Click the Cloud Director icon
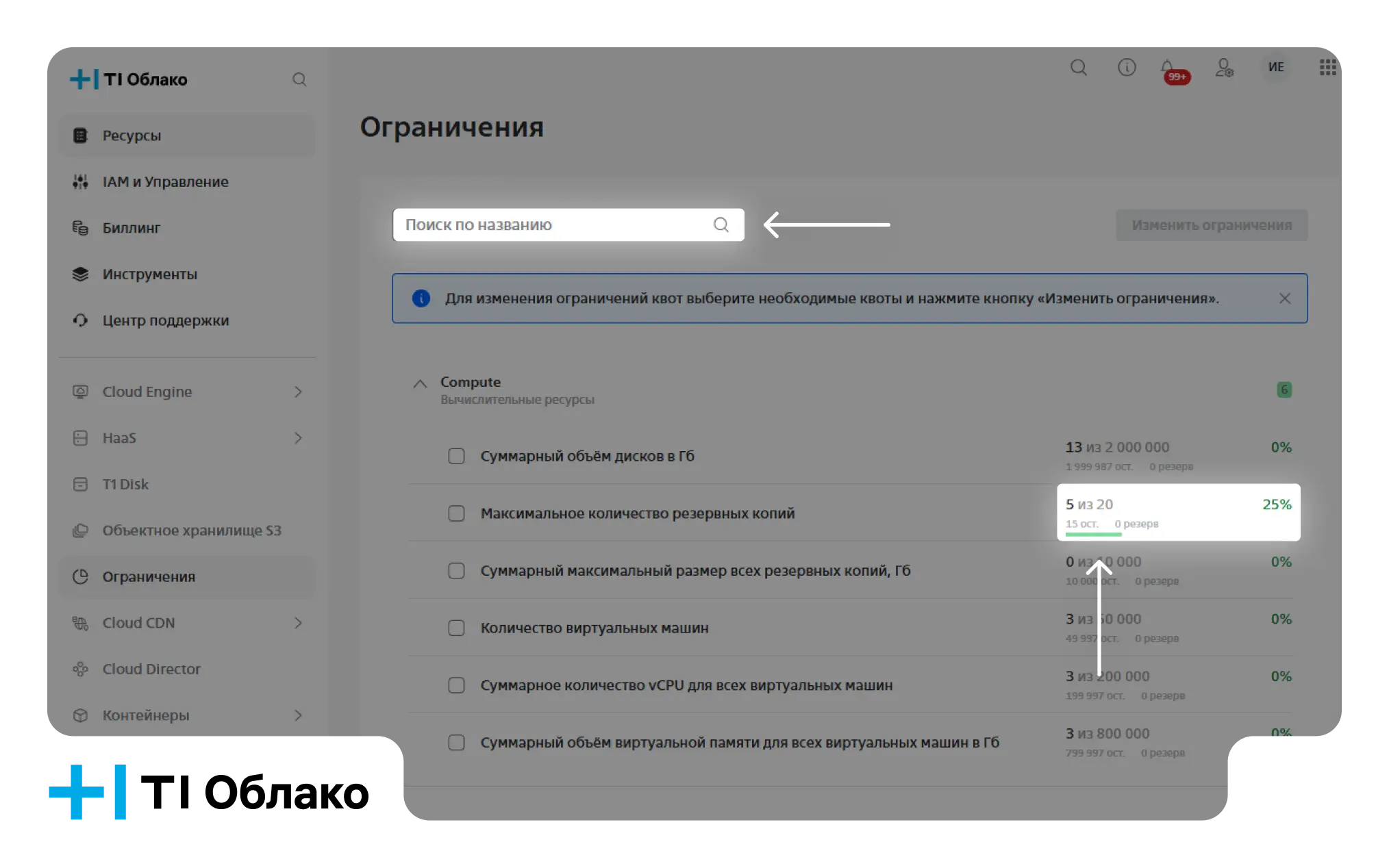Image resolution: width=1389 pixels, height=868 pixels. click(x=80, y=669)
